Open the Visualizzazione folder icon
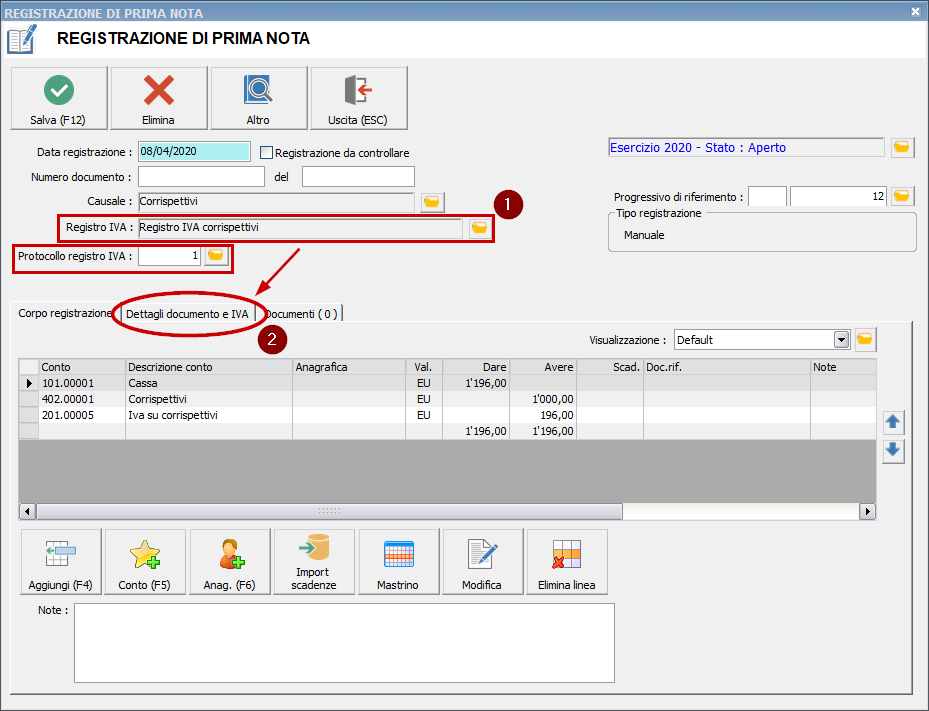Viewport: 929px width, 711px height. coord(865,340)
